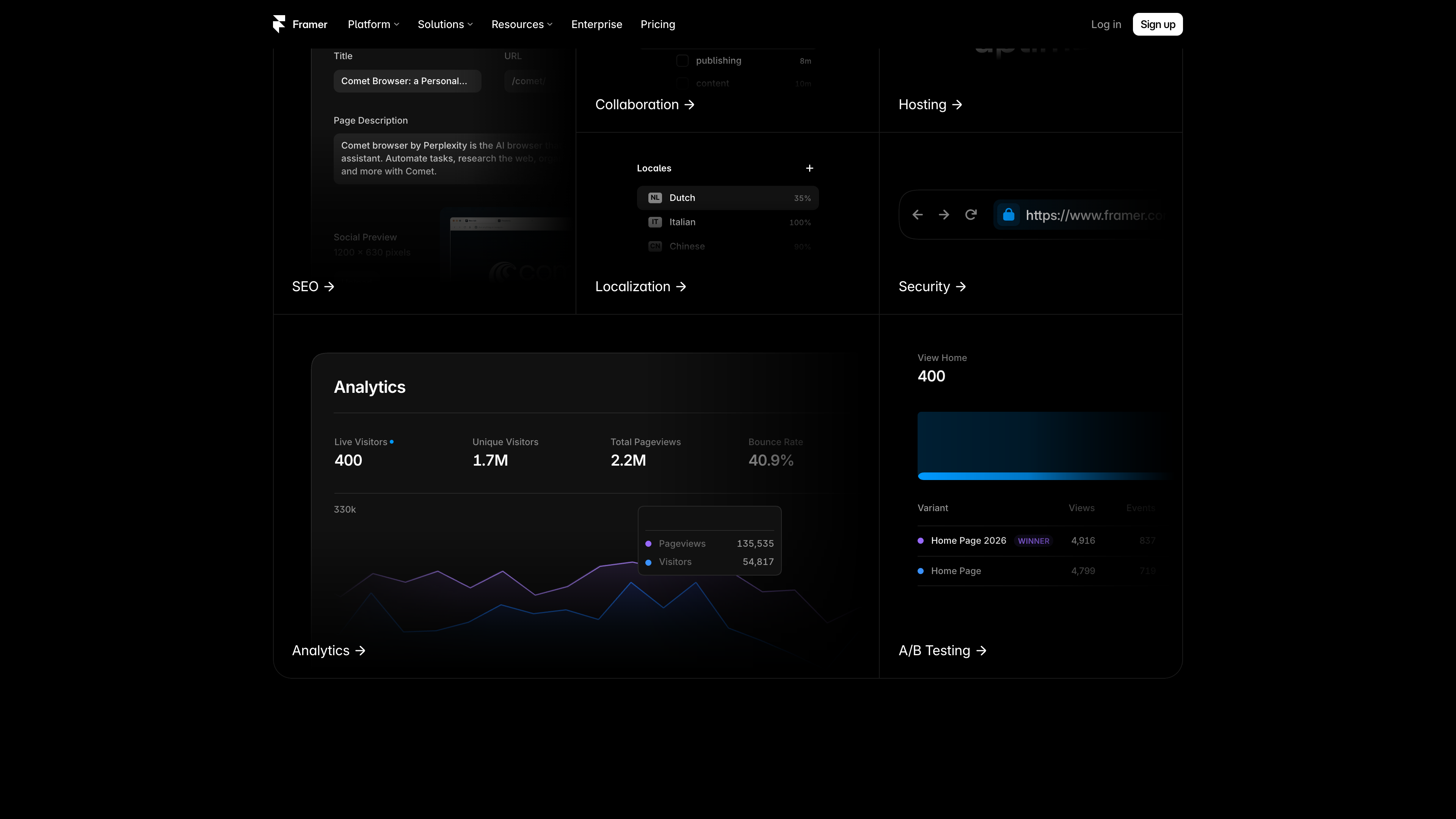Click the Framer wordmark
The image size is (1456, 819).
[x=310, y=24]
